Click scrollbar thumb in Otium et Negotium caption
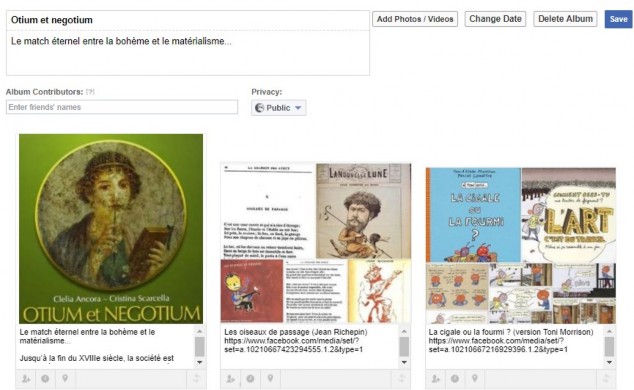This screenshot has width=634, height=390. 200,347
